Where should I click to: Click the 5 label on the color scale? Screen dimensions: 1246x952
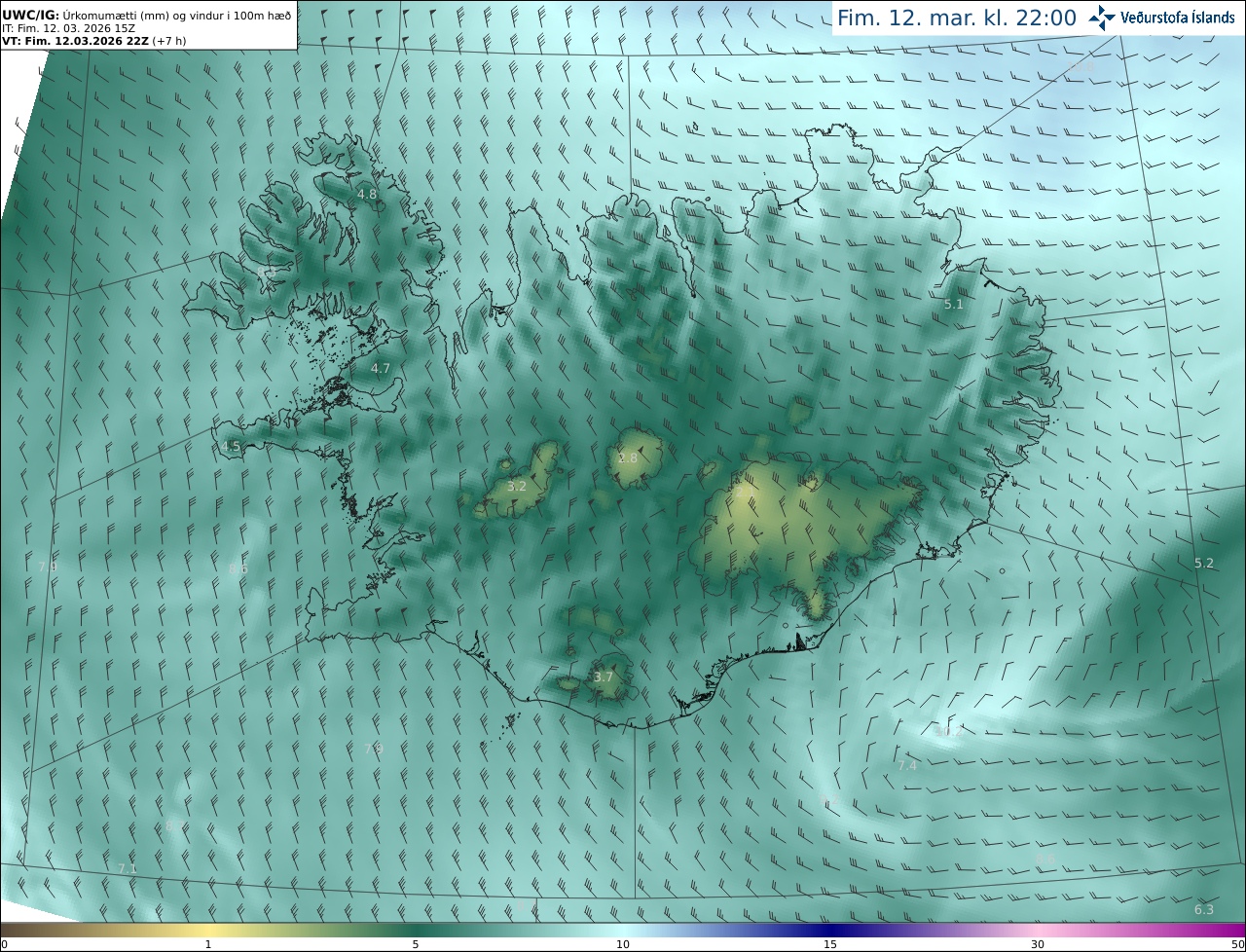(416, 944)
